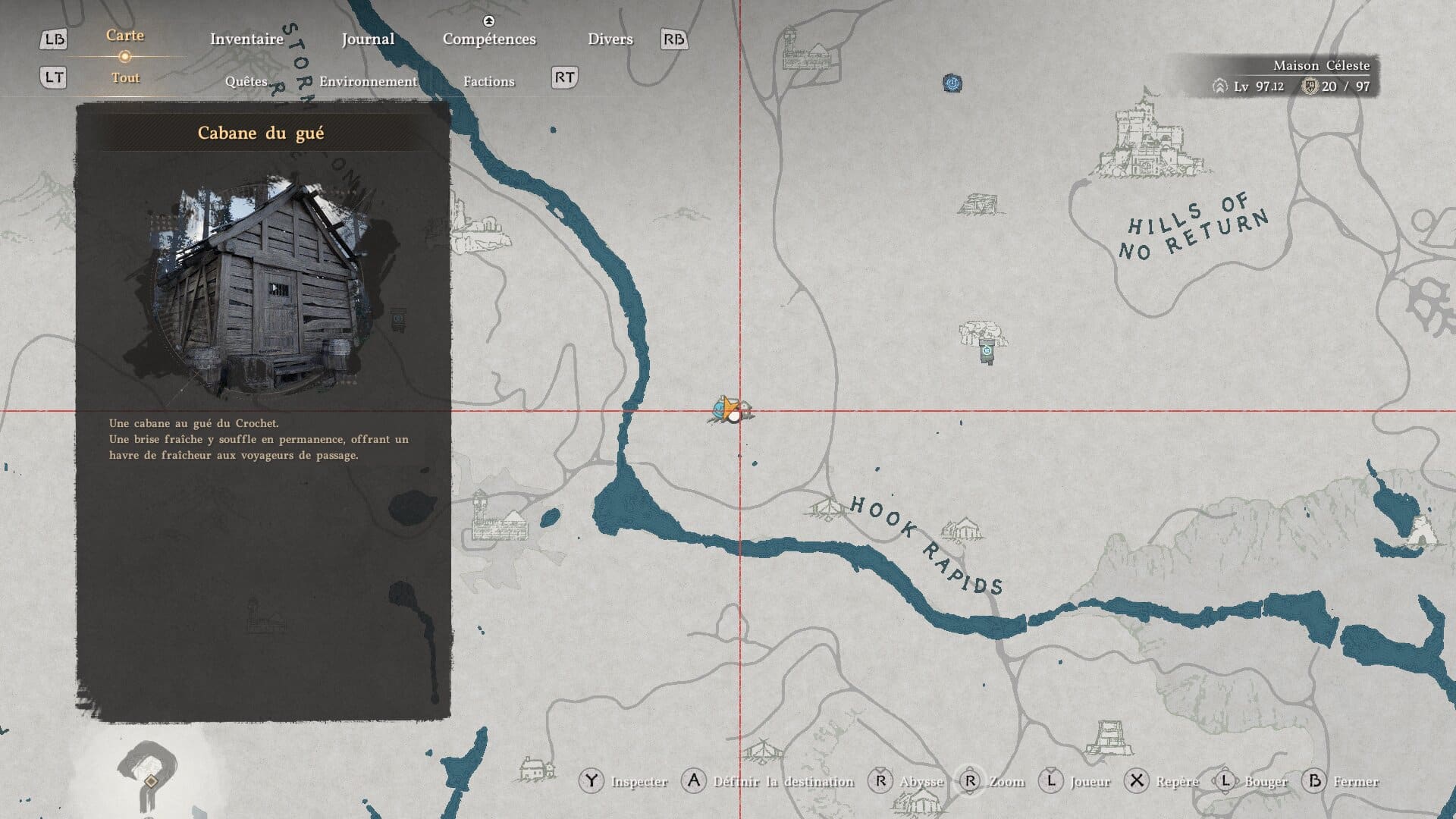This screenshot has width=1456, height=819.
Task: Click the RB shoulder button icon
Action: [673, 39]
